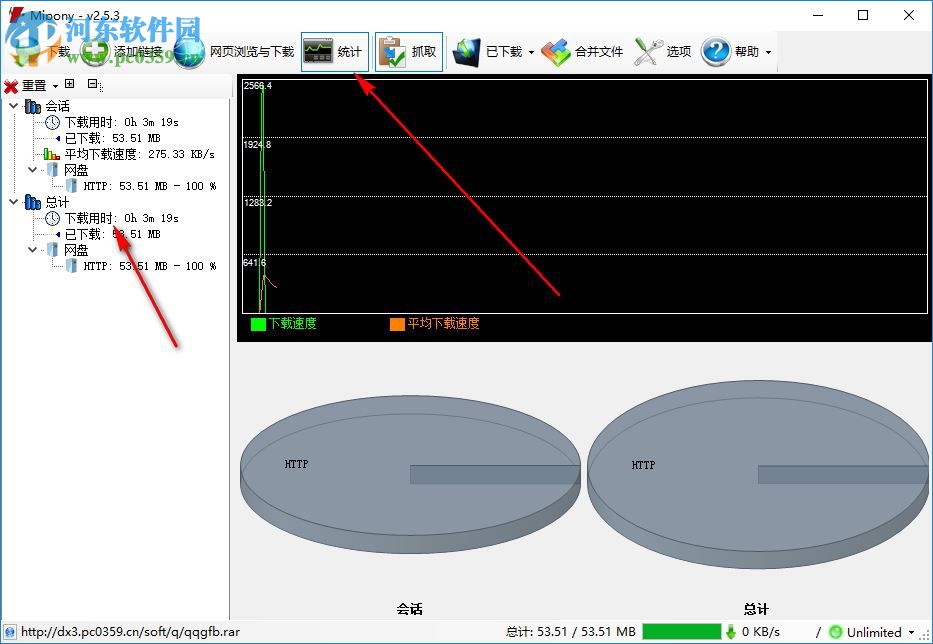This screenshot has width=933, height=644.
Task: Select 下载用时 row under 总计
Action: point(121,218)
